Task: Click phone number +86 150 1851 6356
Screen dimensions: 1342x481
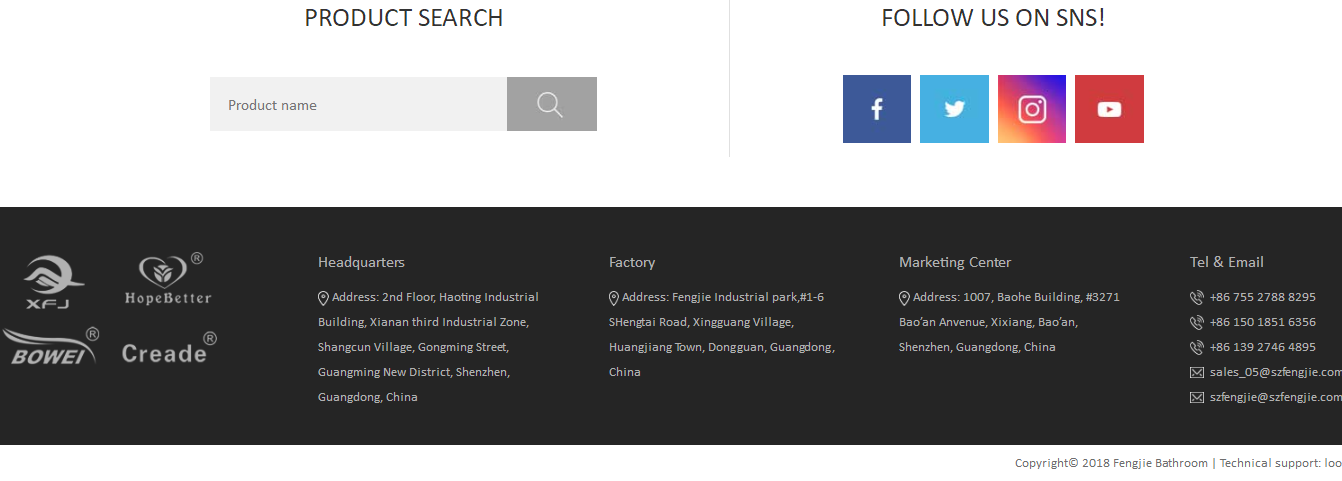Action: (x=1262, y=322)
